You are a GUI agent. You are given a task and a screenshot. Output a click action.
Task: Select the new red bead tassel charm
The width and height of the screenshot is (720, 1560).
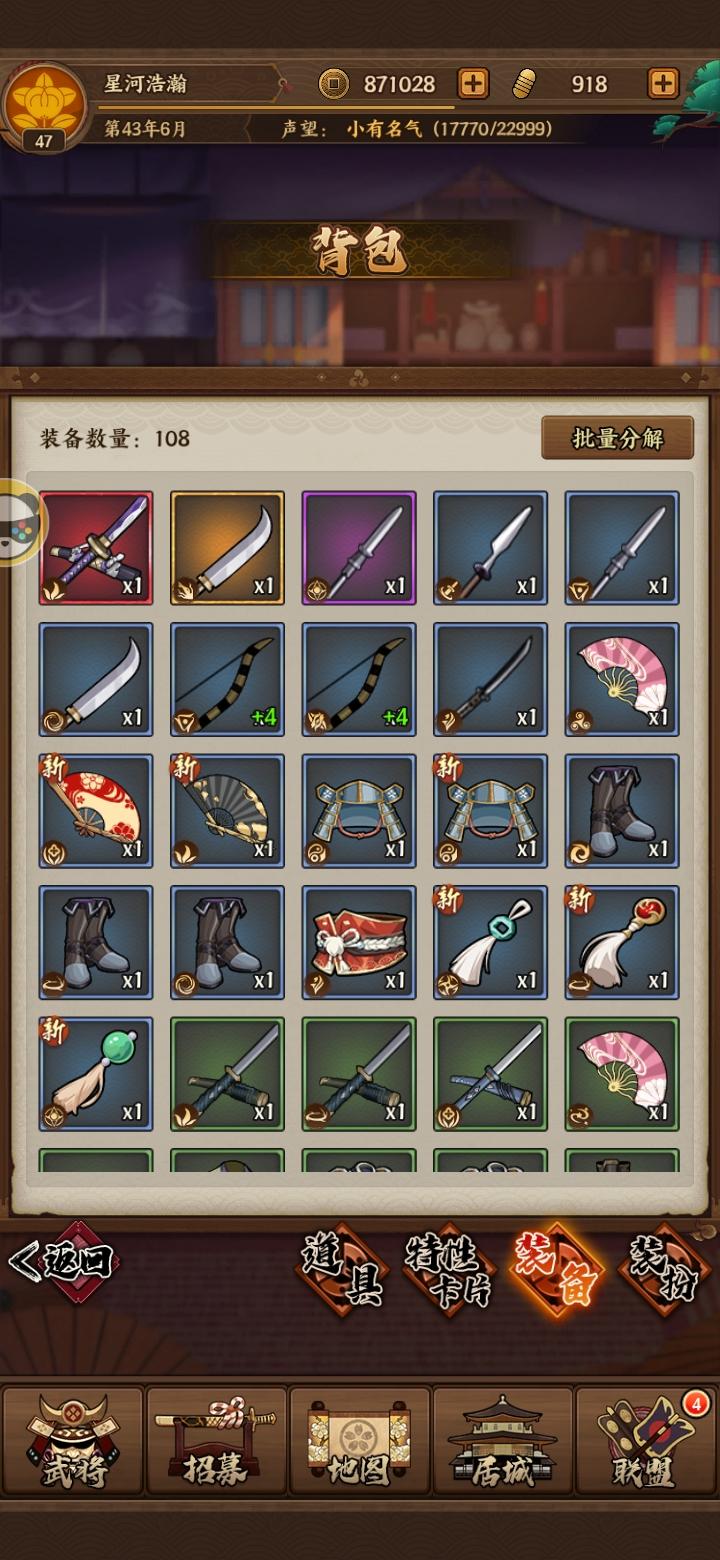coord(622,943)
